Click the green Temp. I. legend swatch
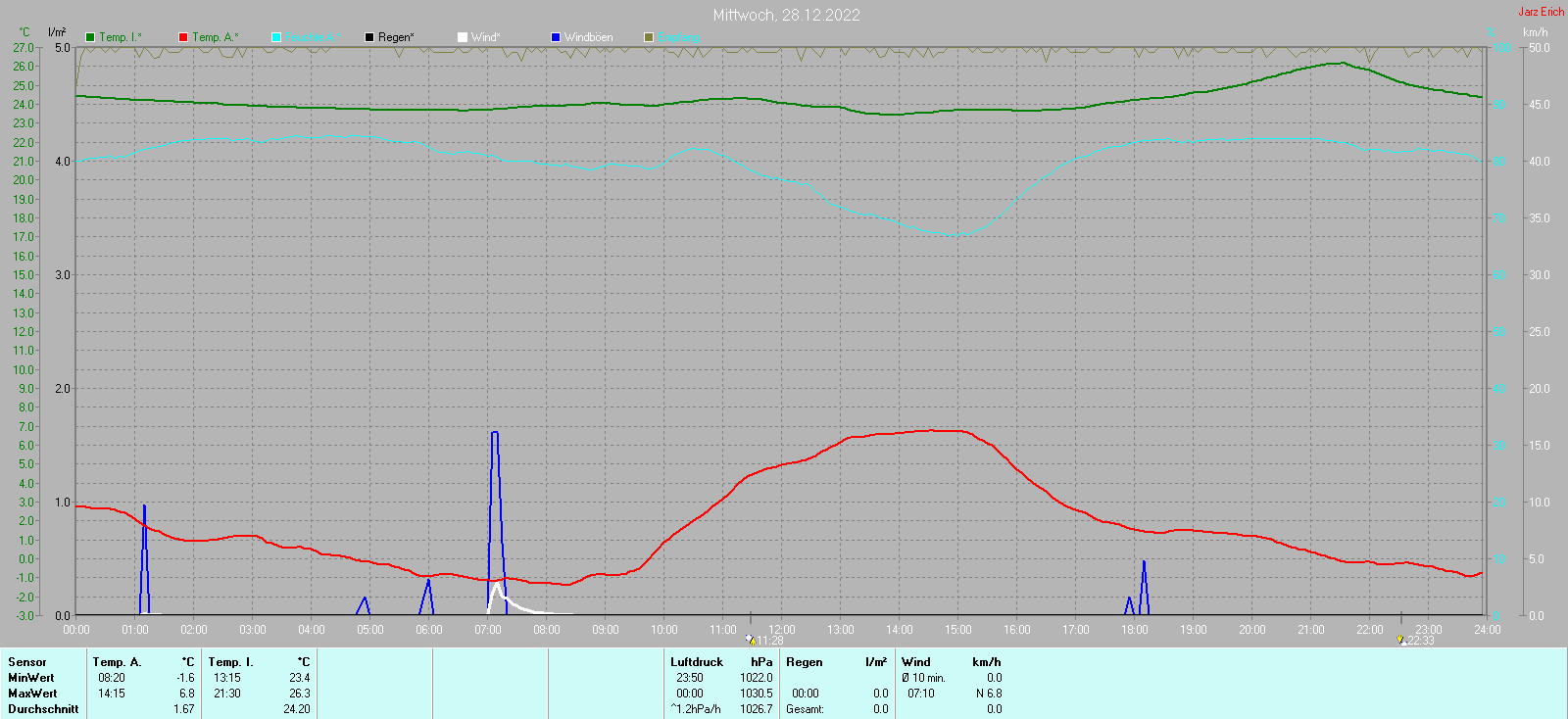The width and height of the screenshot is (1568, 719). pos(90,37)
